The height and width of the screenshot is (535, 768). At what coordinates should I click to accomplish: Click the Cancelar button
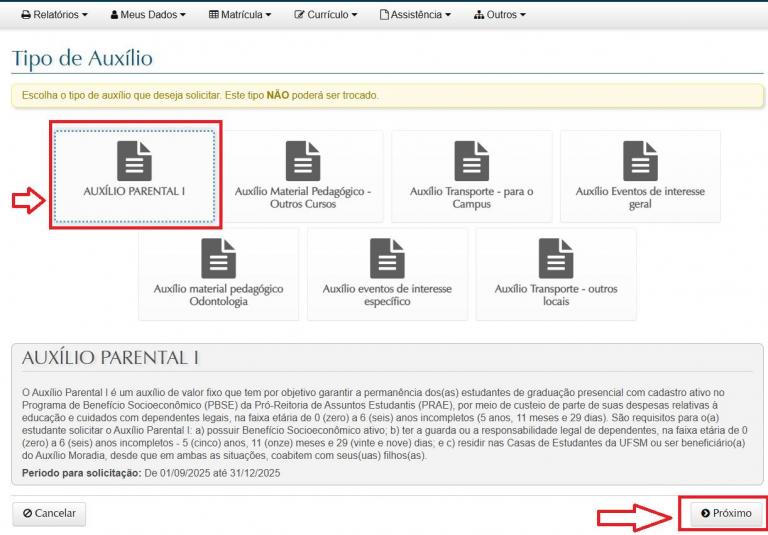pyautogui.click(x=49, y=513)
